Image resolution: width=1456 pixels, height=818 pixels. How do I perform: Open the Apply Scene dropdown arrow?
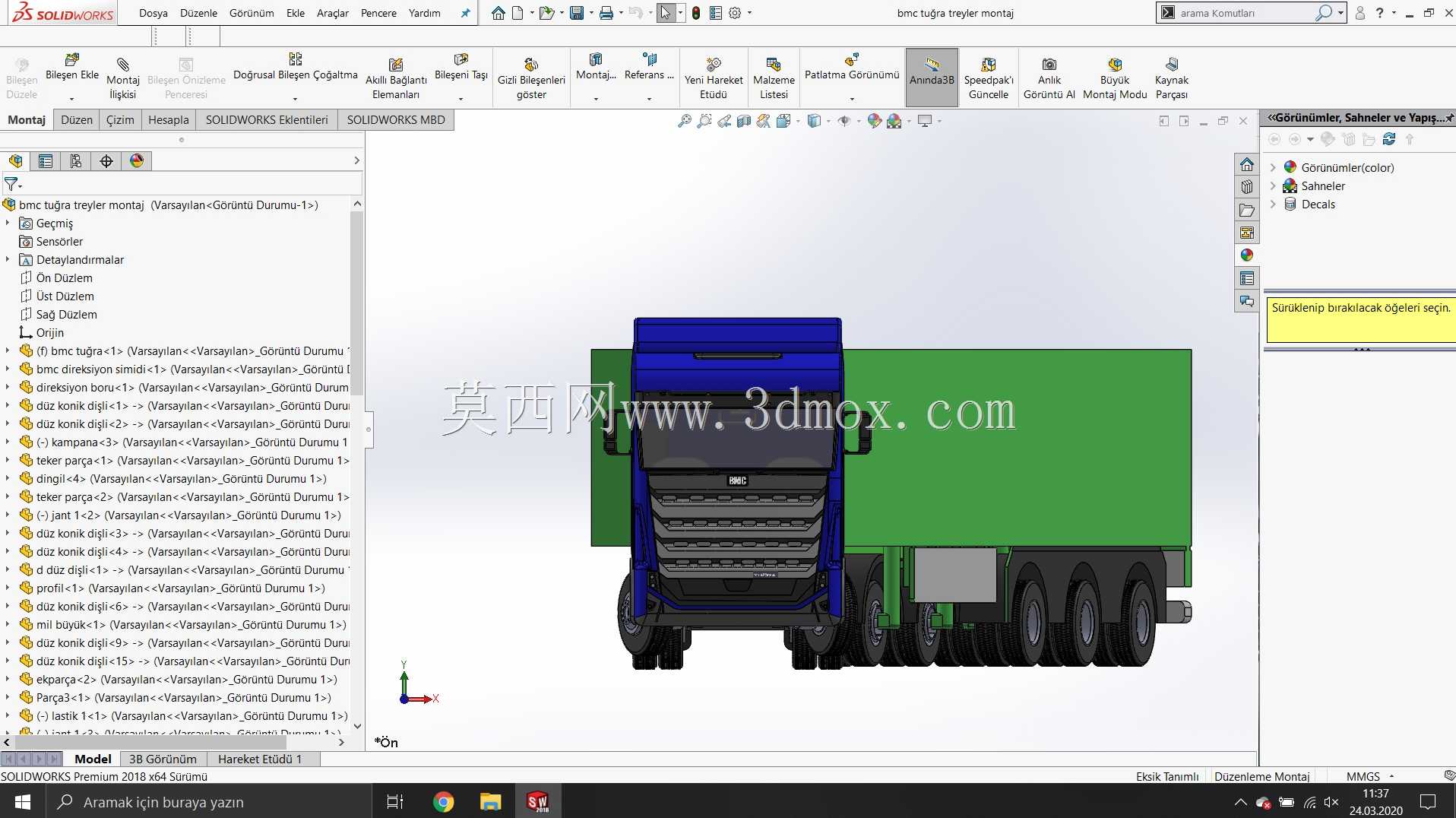[909, 122]
